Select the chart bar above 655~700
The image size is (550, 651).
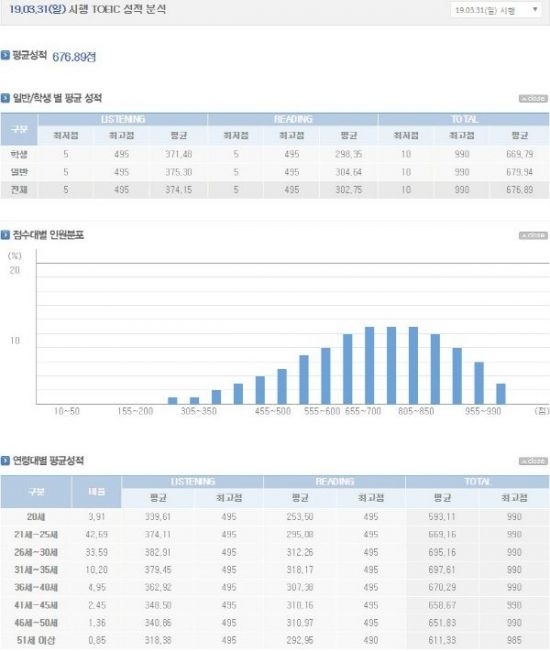369,365
